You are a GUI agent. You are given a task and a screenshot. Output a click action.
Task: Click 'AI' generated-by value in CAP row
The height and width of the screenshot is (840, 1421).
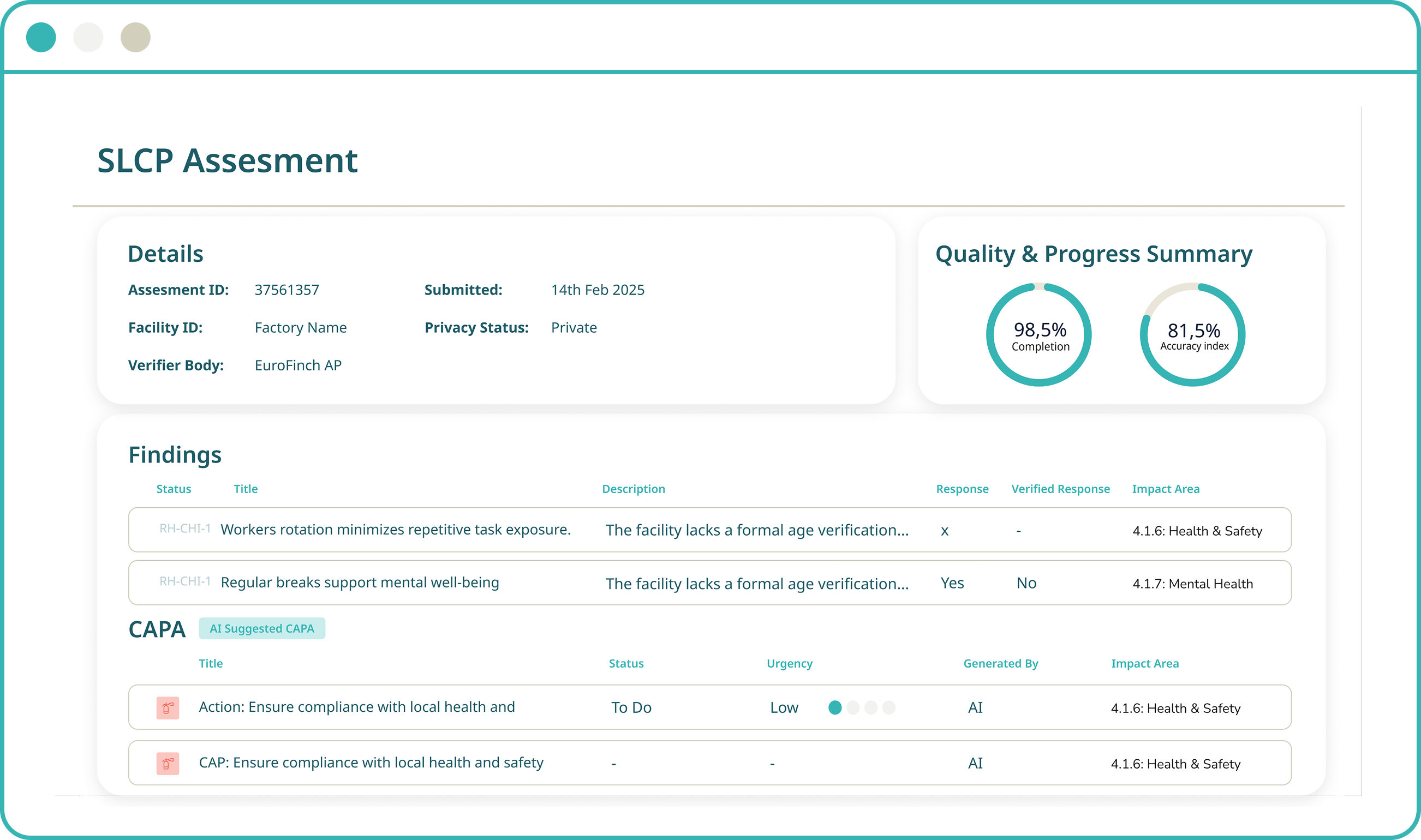(976, 764)
